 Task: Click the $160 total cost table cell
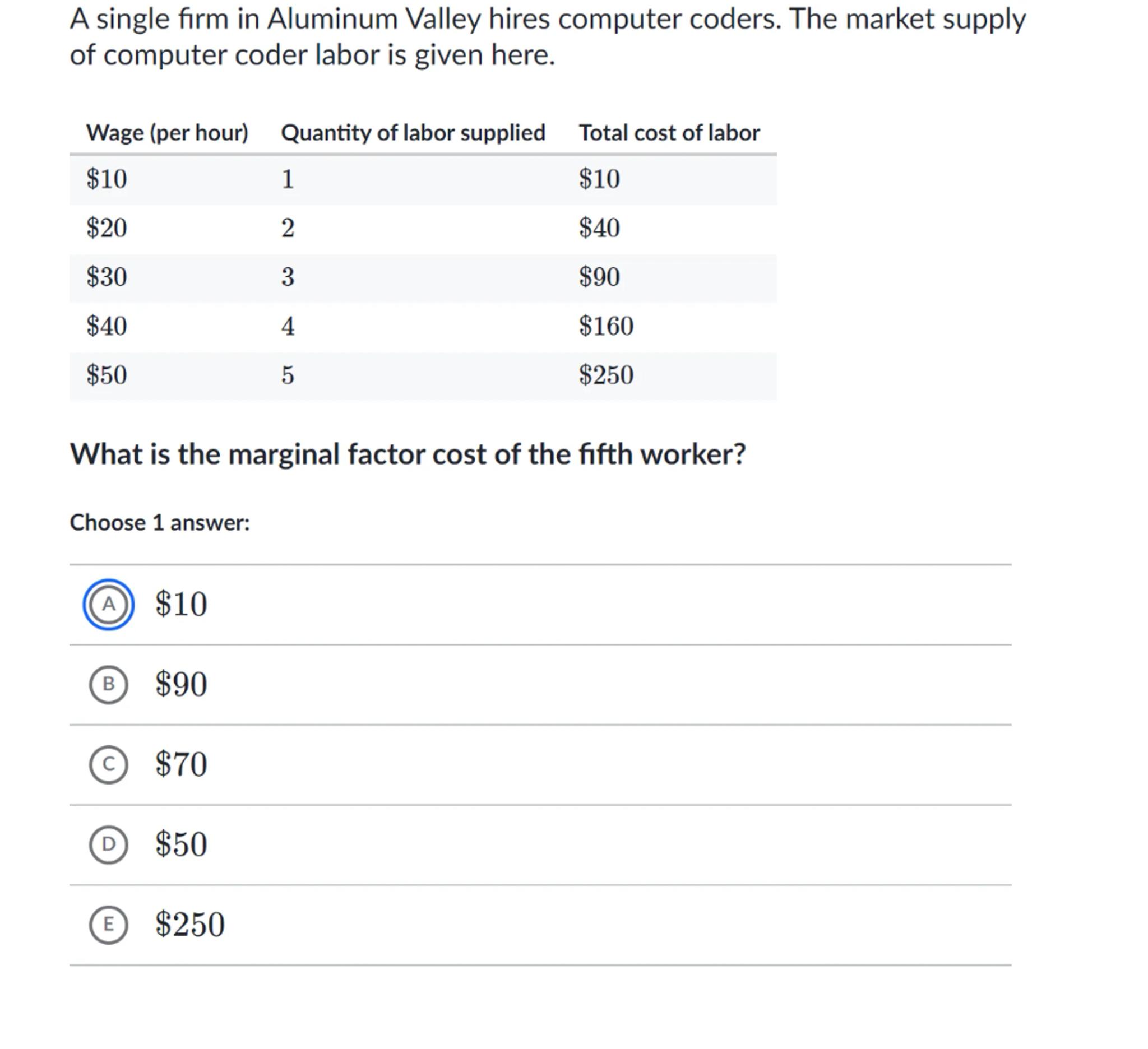606,326
